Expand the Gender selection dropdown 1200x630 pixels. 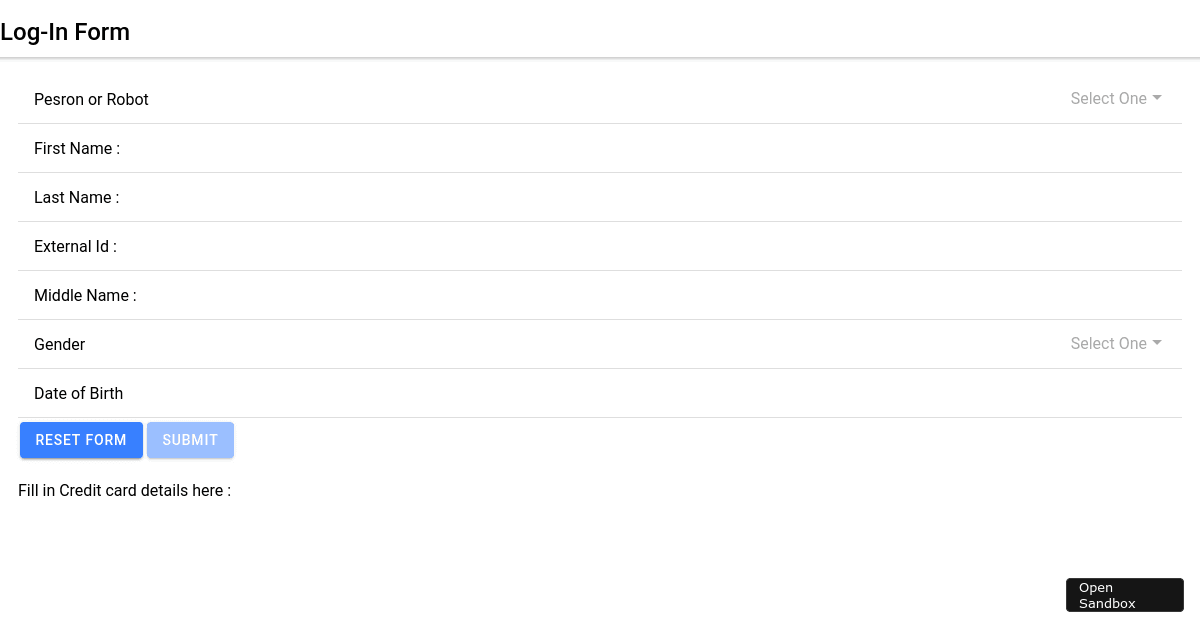coord(1115,343)
